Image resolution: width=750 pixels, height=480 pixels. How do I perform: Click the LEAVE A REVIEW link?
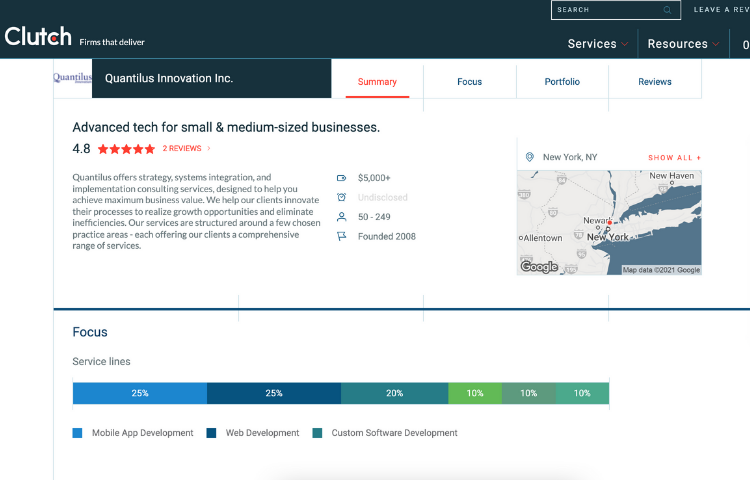[721, 10]
